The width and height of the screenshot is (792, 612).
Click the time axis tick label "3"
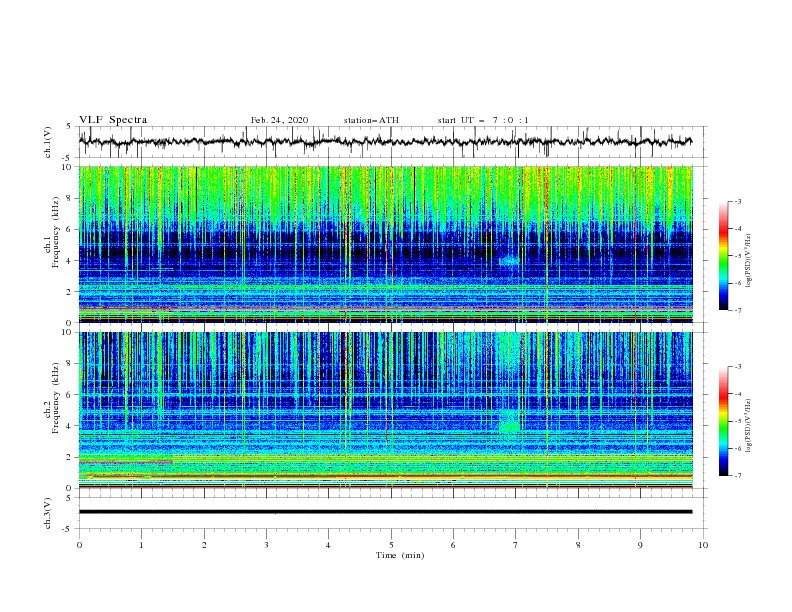pyautogui.click(x=266, y=545)
